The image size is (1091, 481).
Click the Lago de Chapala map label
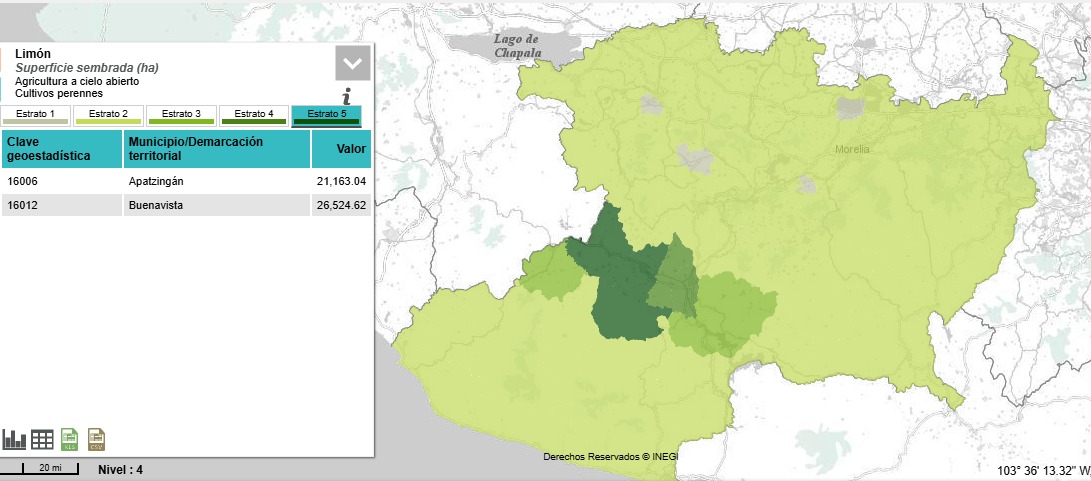click(x=517, y=46)
